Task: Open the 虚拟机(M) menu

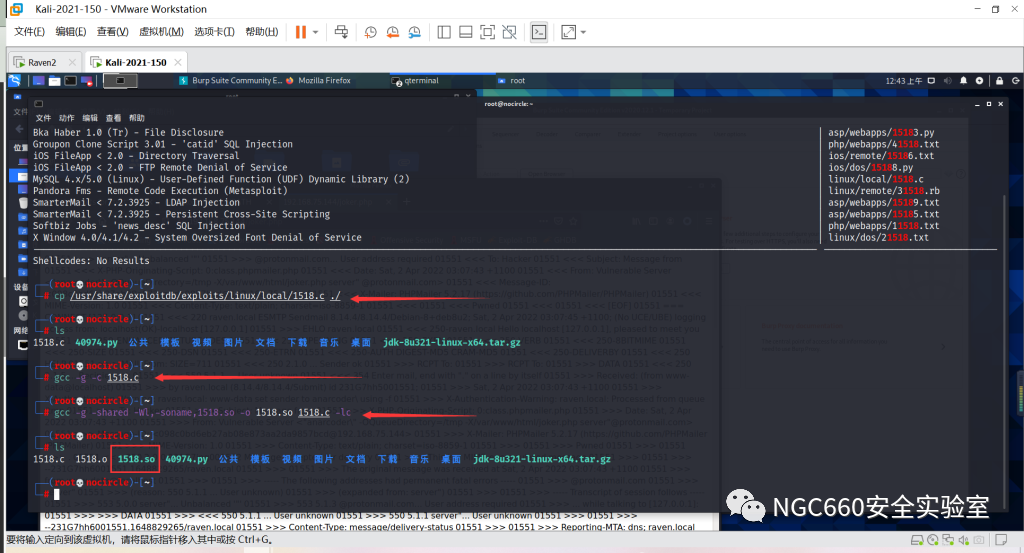Action: (161, 32)
